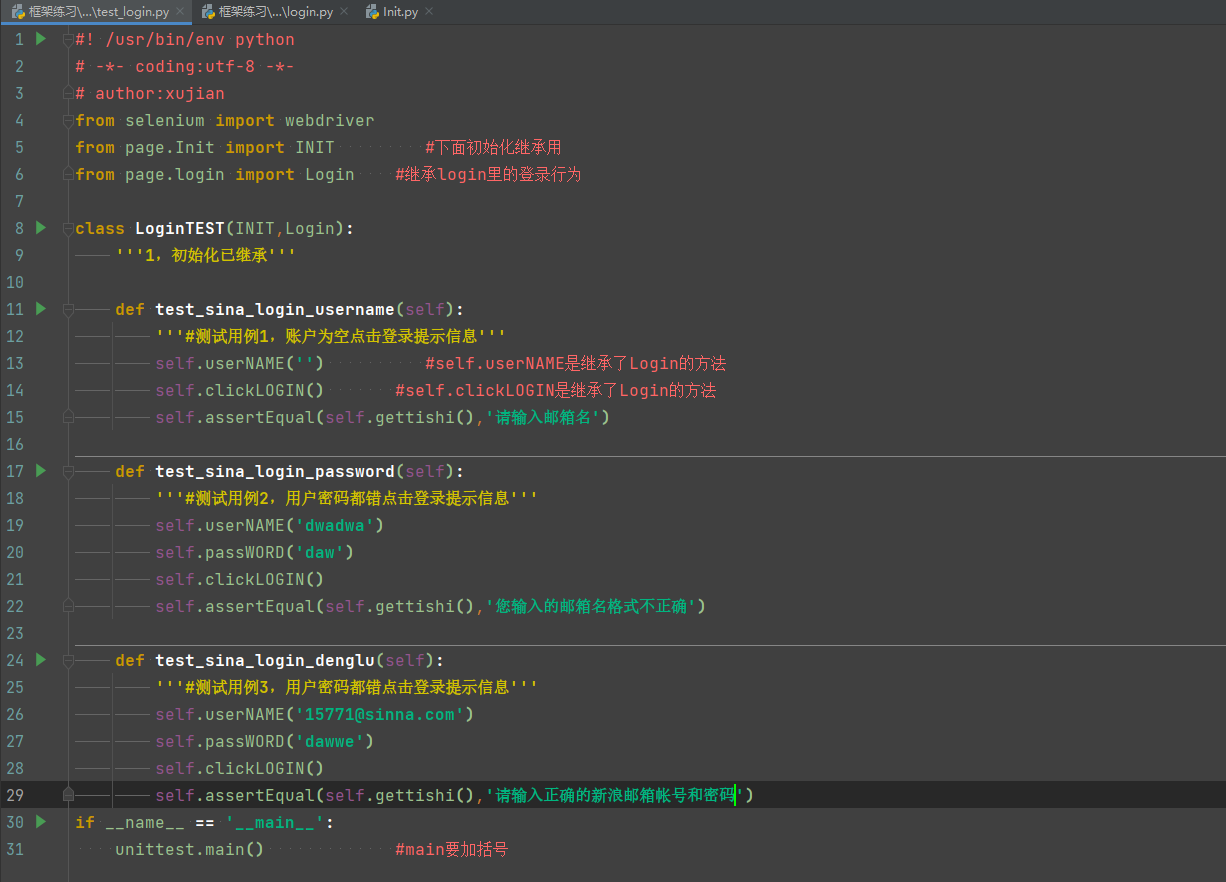This screenshot has height=882, width=1226.
Task: Click Login in the page.login import line
Action: (330, 175)
